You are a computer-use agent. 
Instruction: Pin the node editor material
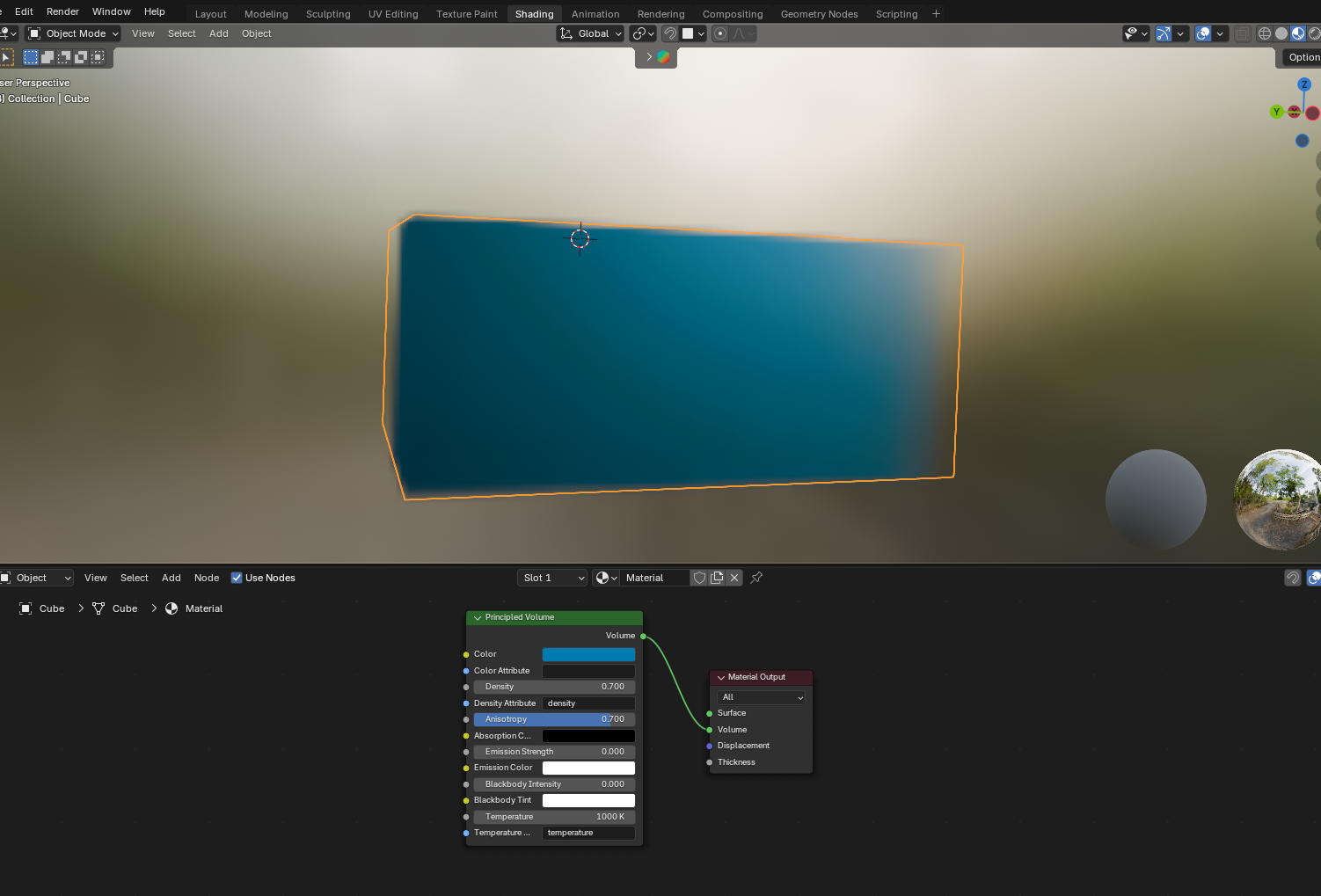point(756,578)
